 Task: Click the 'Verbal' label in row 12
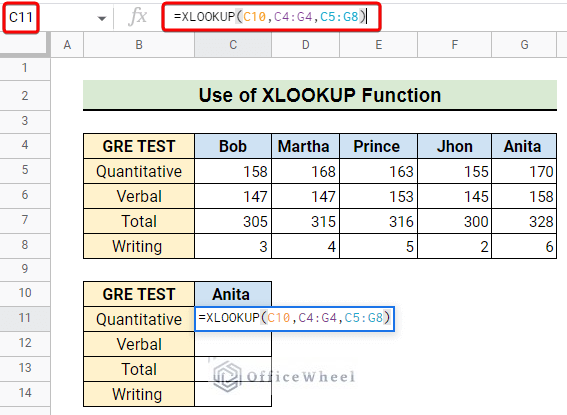(139, 344)
